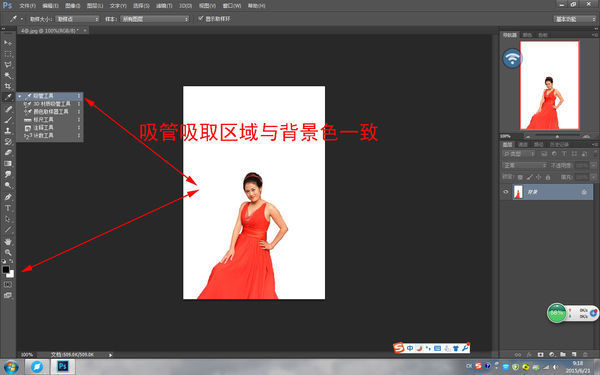Choose 标尺工具 from the flyout
The width and height of the screenshot is (600, 375).
click(50, 119)
